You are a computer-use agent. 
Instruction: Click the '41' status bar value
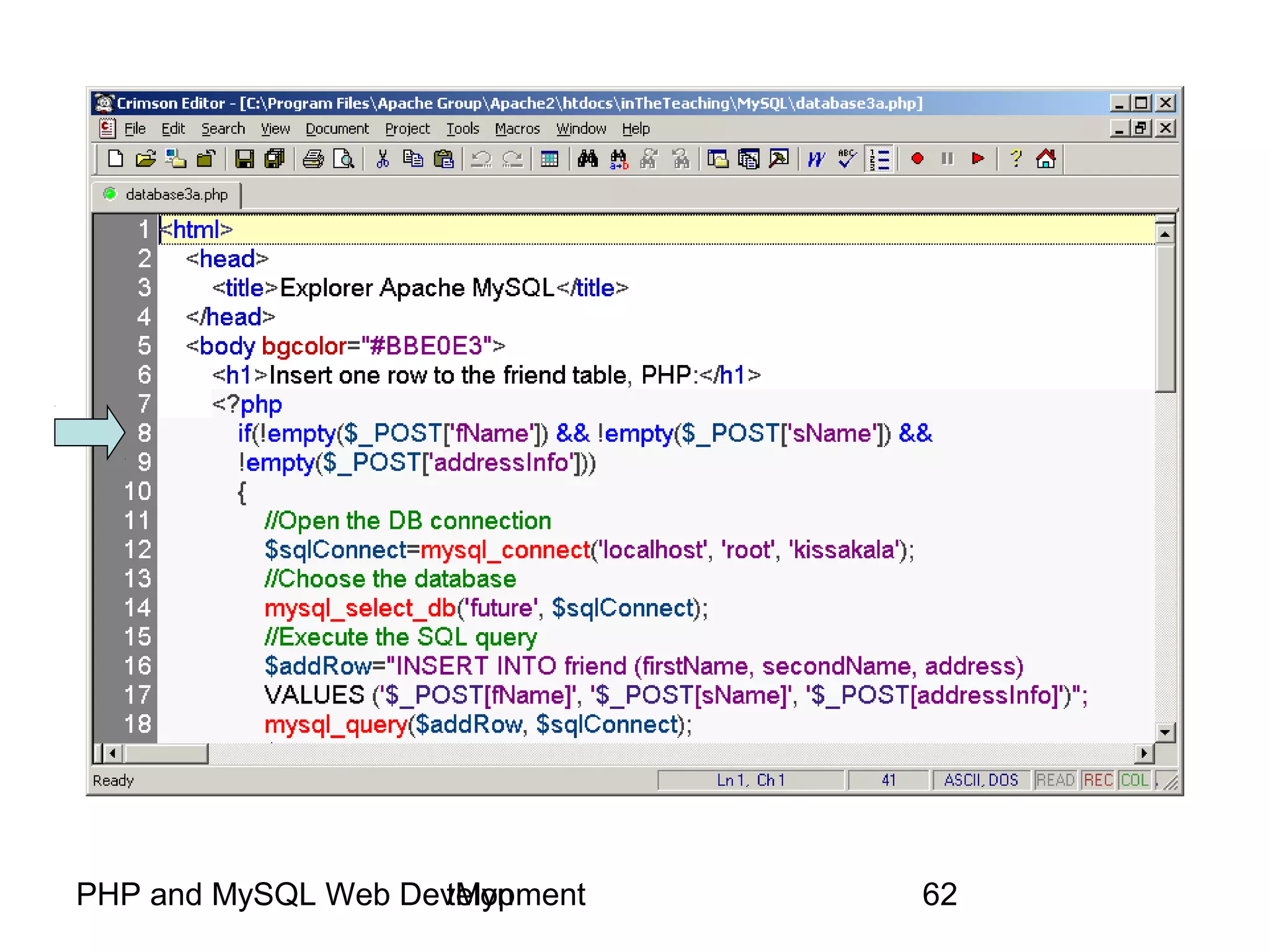point(889,780)
